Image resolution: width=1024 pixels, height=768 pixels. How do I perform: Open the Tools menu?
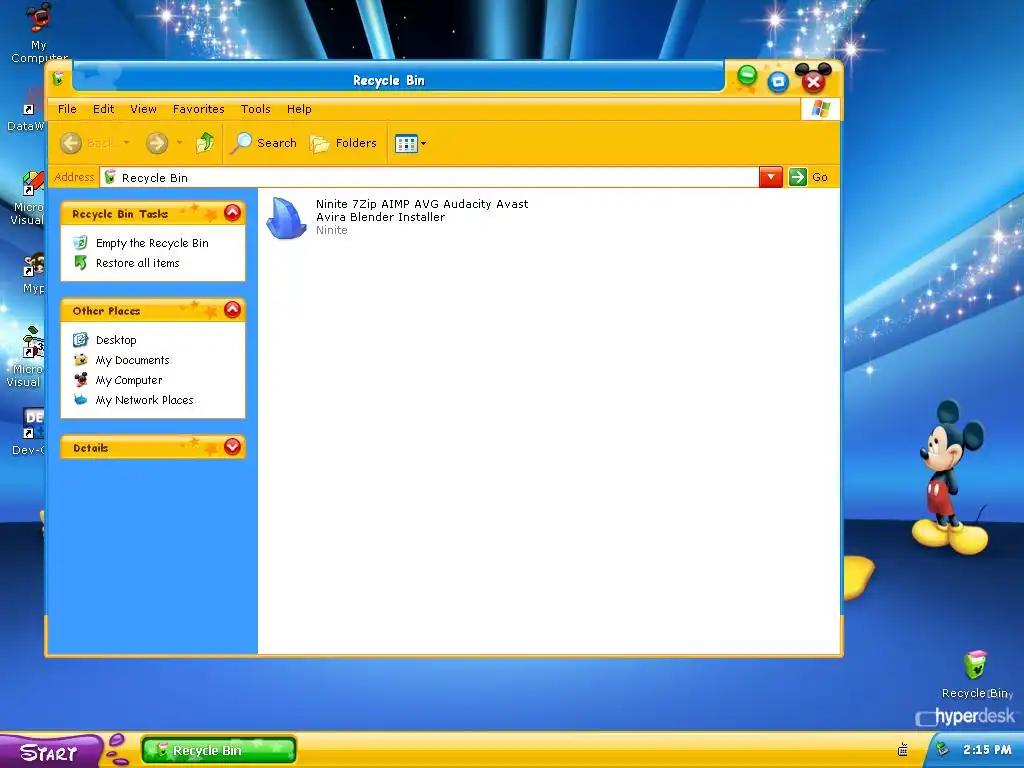pyautogui.click(x=255, y=109)
